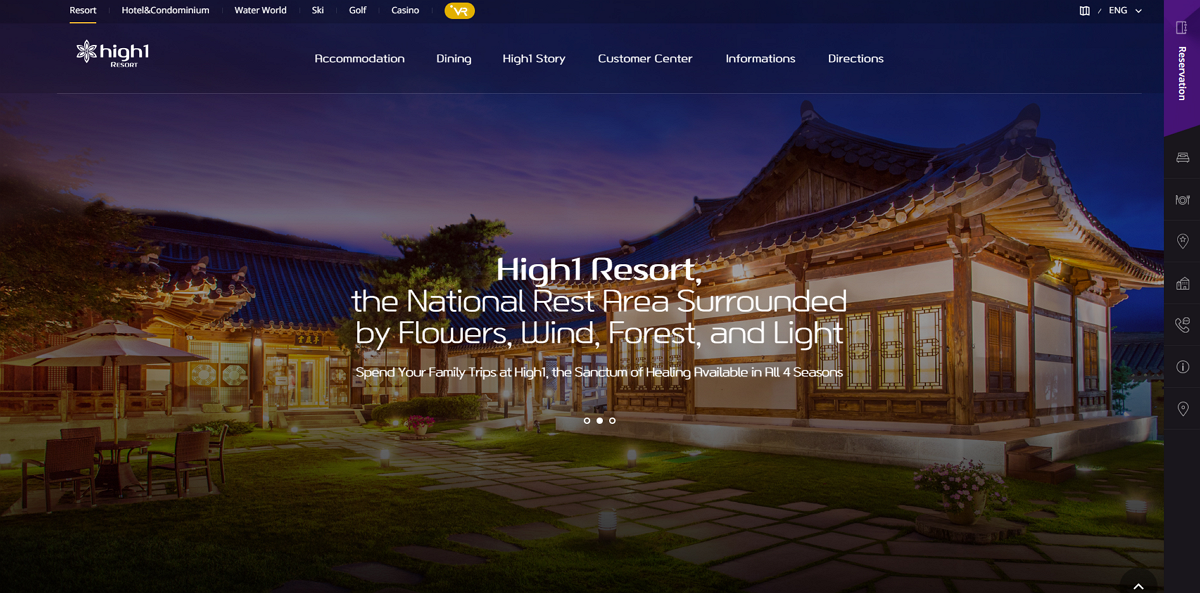This screenshot has height=593, width=1200.
Task: Open the dining fork-and-plate sidebar icon
Action: coord(1182,199)
